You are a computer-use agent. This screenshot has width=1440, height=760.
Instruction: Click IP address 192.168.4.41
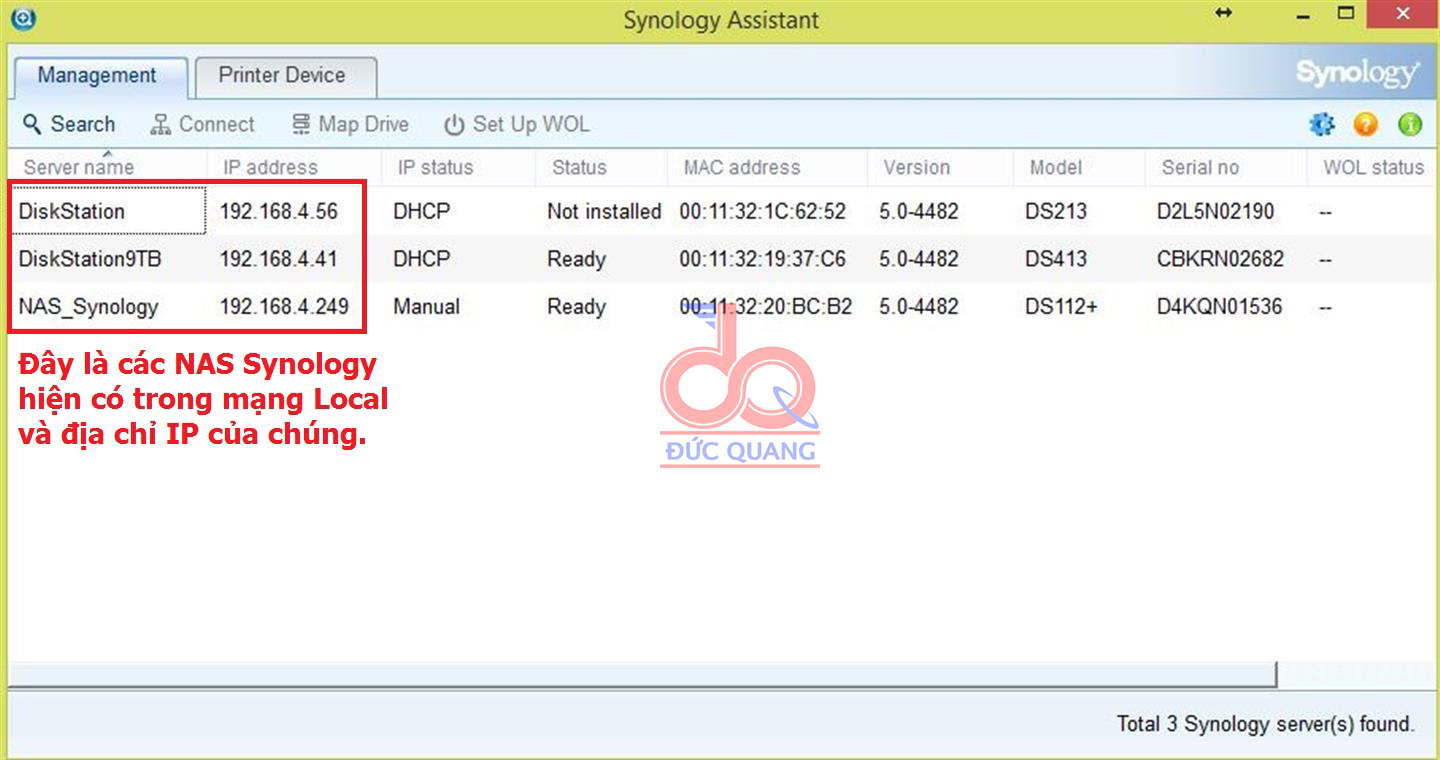click(x=278, y=259)
